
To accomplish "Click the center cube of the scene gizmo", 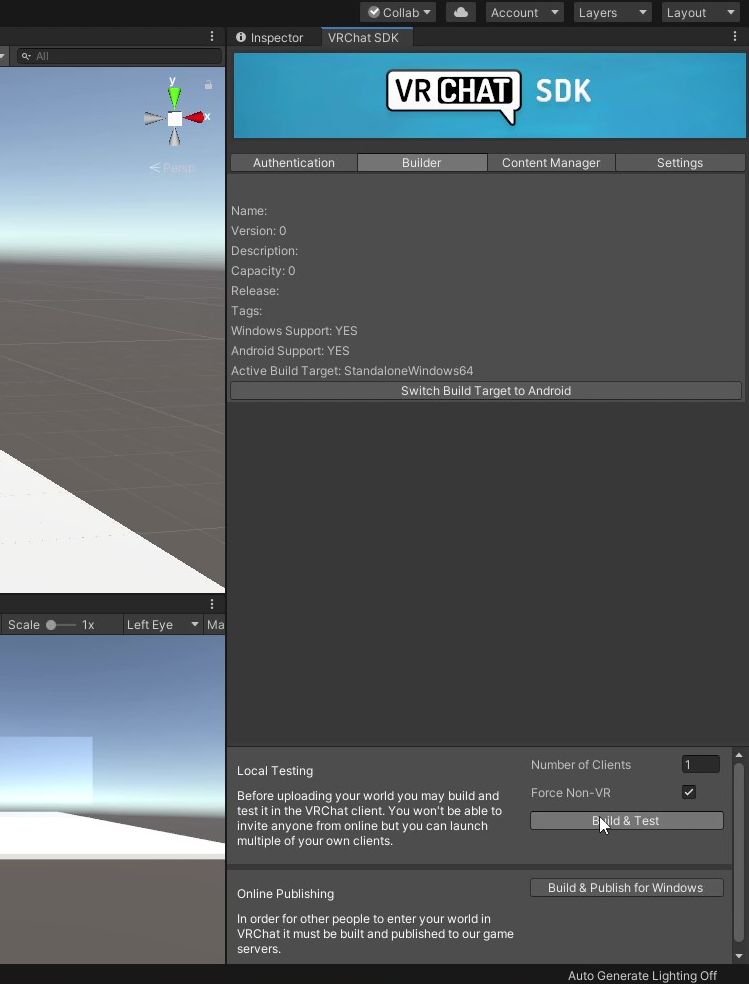I will point(174,118).
